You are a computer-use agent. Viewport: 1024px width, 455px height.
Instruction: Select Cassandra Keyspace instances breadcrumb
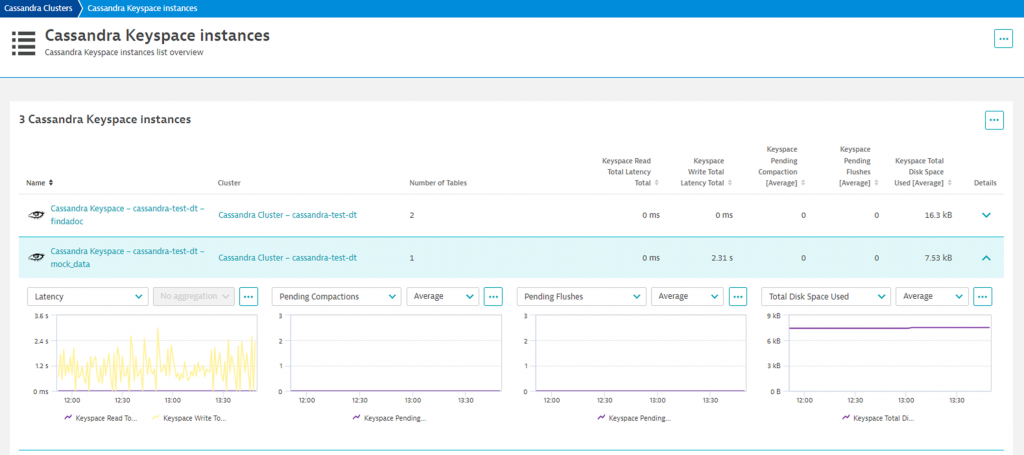coord(142,8)
